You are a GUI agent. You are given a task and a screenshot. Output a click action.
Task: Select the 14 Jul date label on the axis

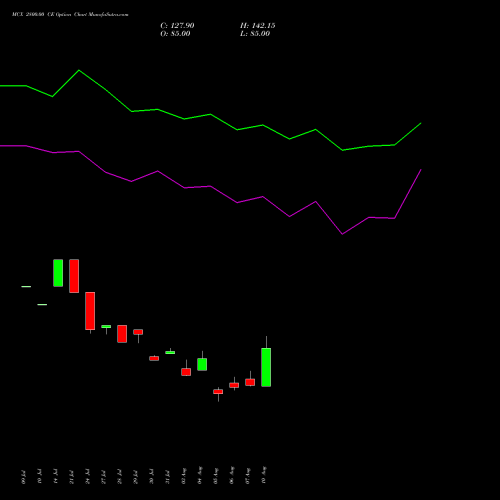coord(55,476)
